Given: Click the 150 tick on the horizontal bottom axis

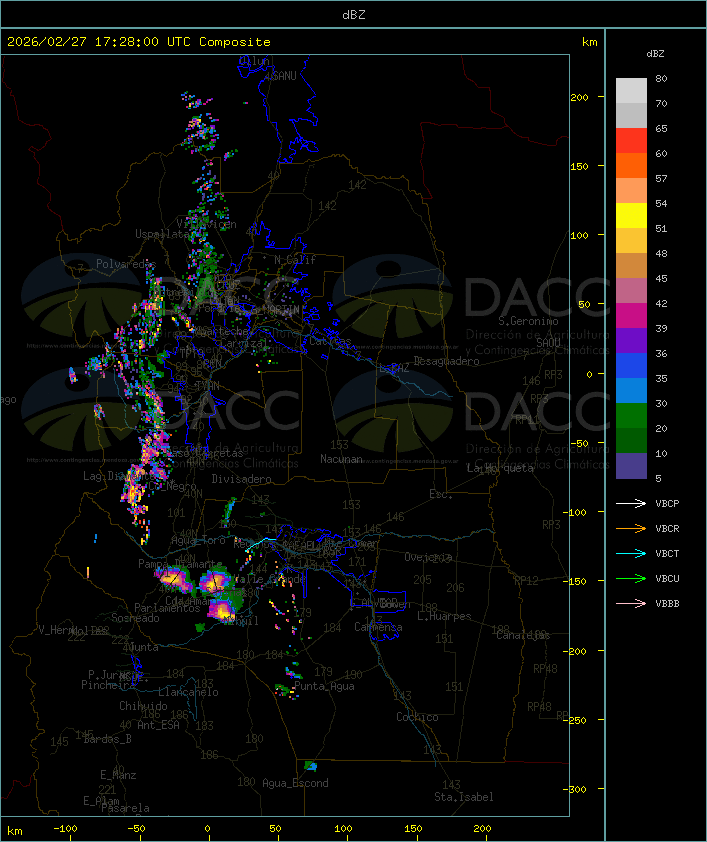Looking at the screenshot, I should coord(413,829).
